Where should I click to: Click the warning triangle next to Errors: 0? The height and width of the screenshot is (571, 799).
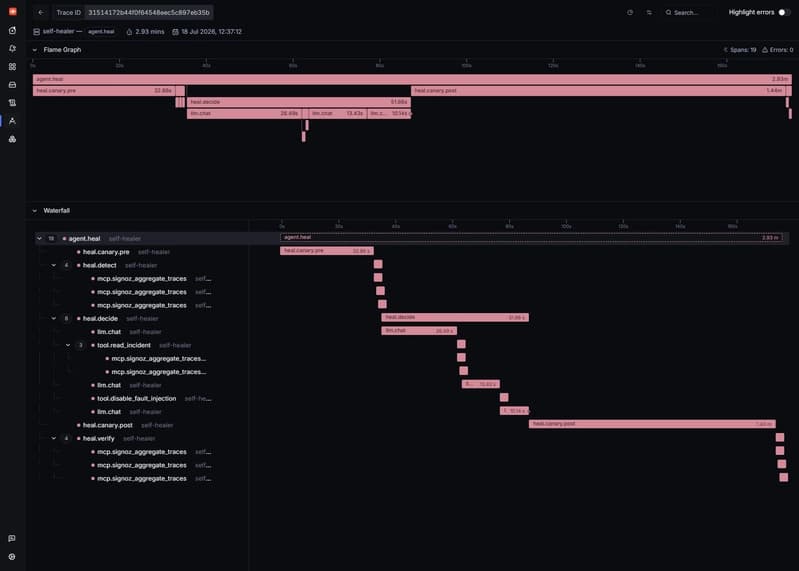[x=765, y=50]
